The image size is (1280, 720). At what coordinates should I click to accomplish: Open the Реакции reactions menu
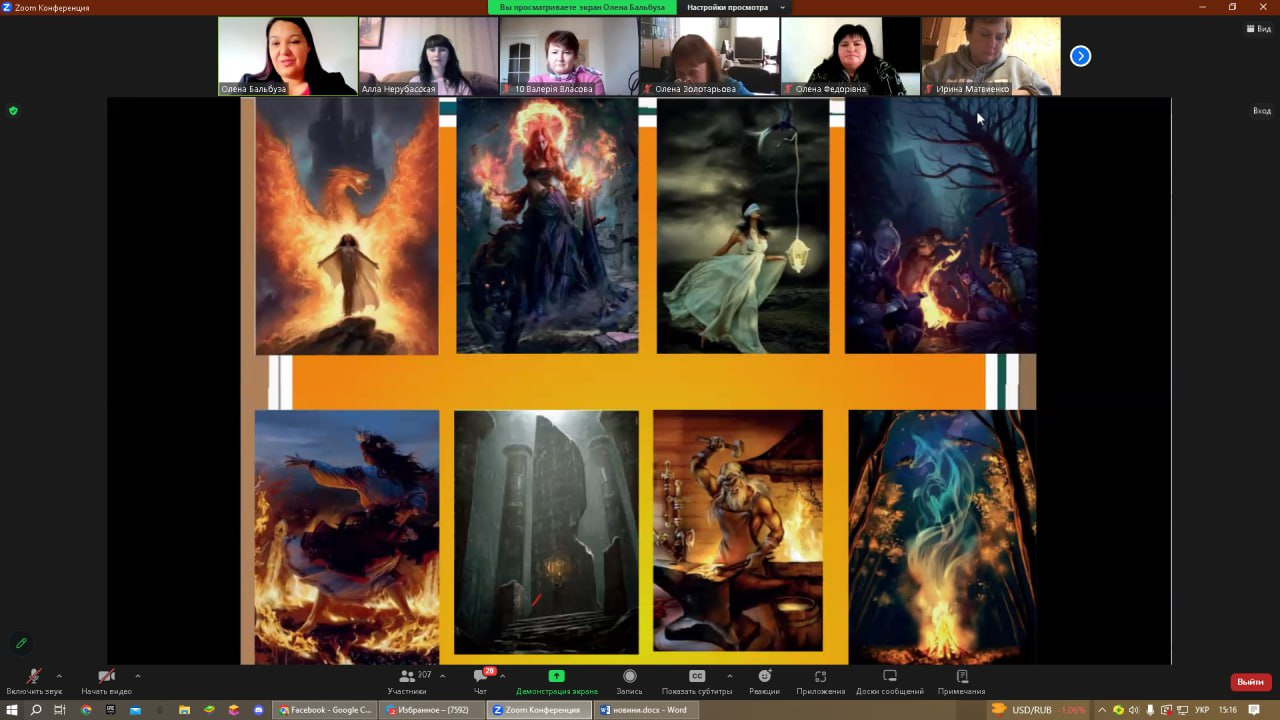(764, 682)
